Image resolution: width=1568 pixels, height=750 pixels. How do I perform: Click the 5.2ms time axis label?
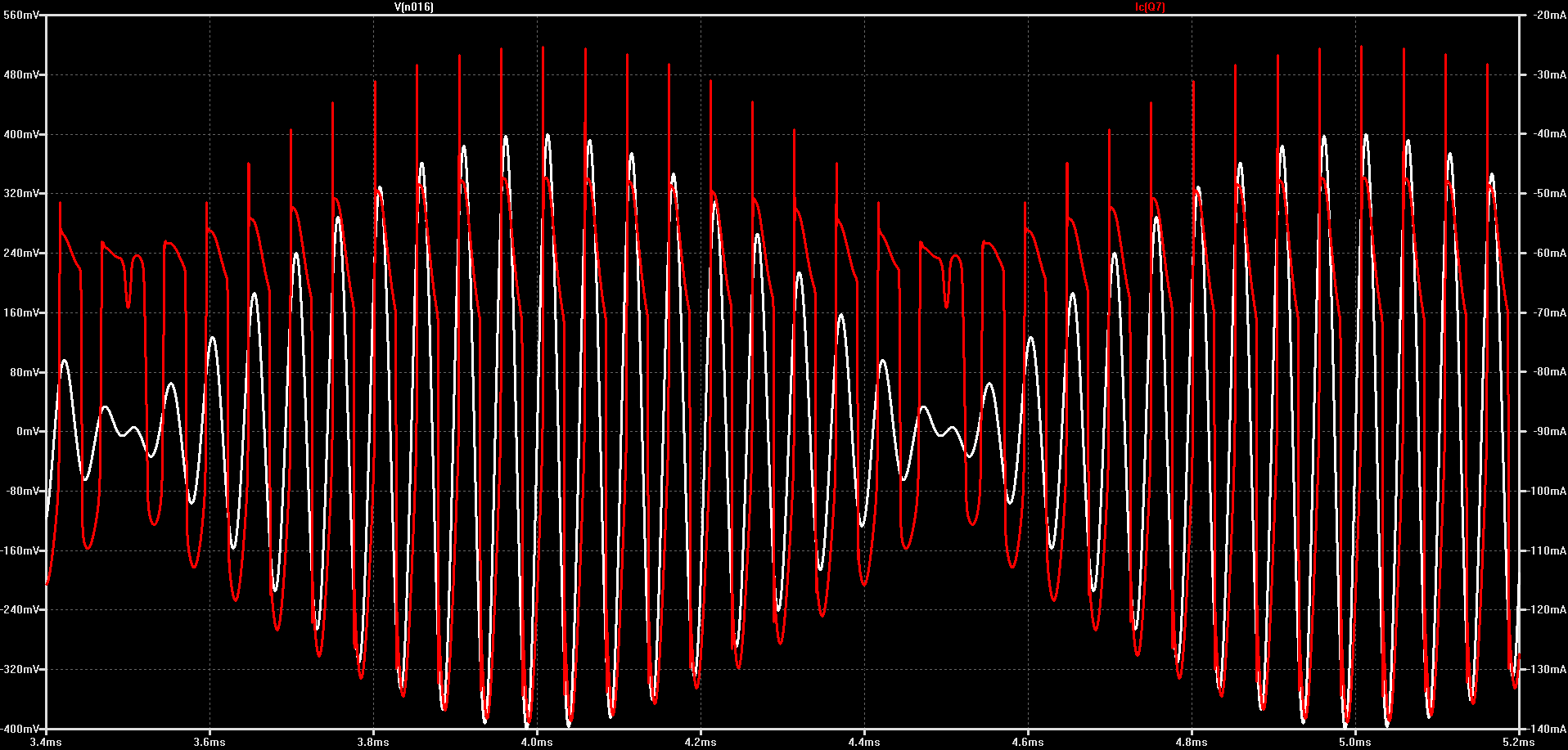pos(1519,743)
